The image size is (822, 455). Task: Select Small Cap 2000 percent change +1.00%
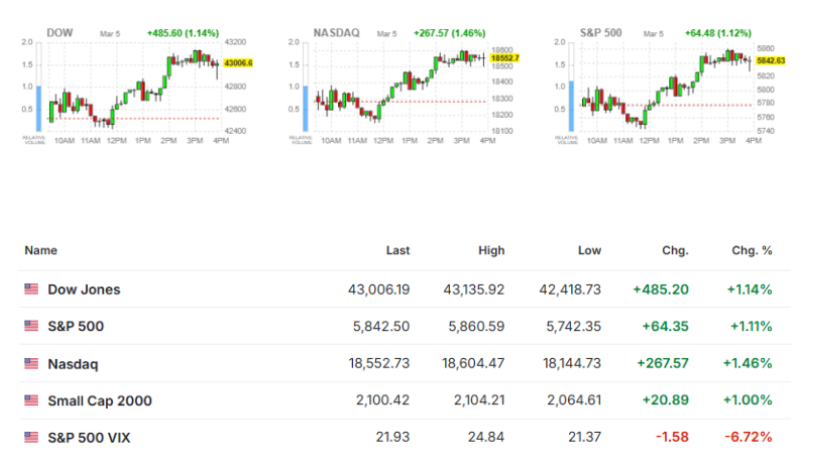748,400
